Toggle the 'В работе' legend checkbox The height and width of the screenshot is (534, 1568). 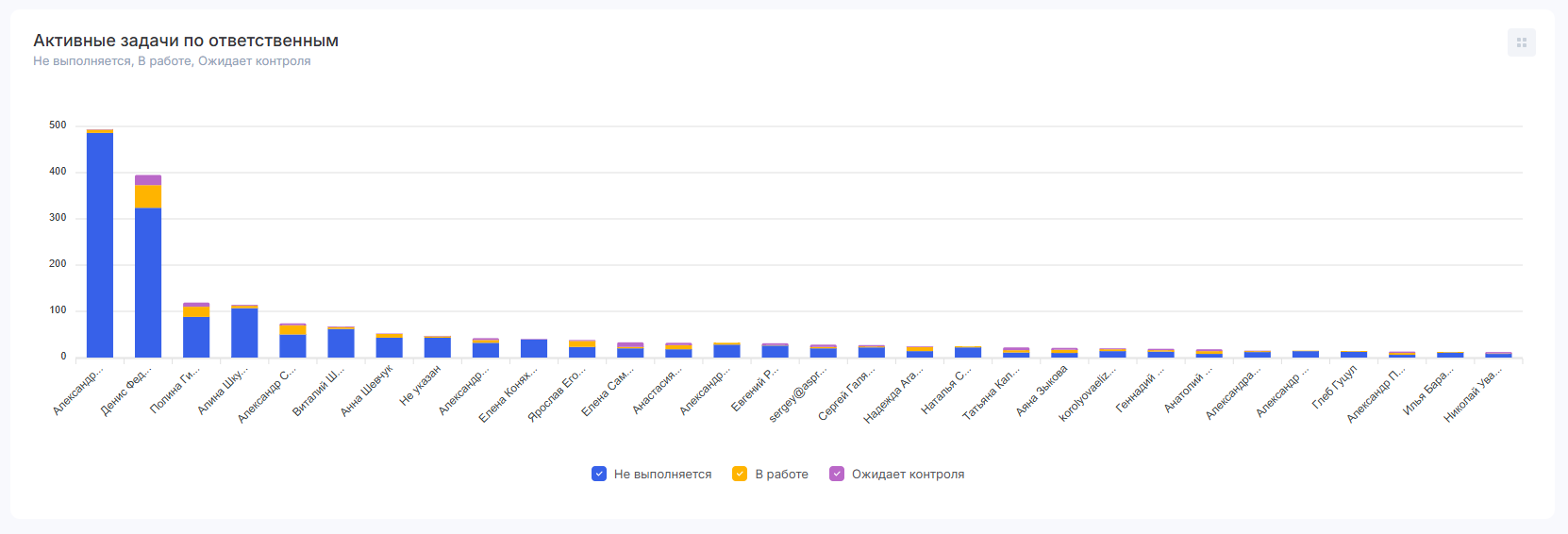740,474
